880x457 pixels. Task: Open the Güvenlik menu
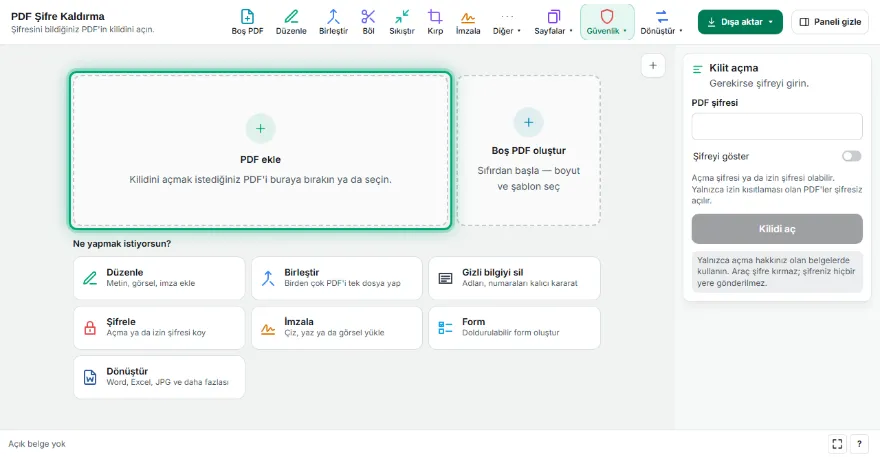coord(607,22)
